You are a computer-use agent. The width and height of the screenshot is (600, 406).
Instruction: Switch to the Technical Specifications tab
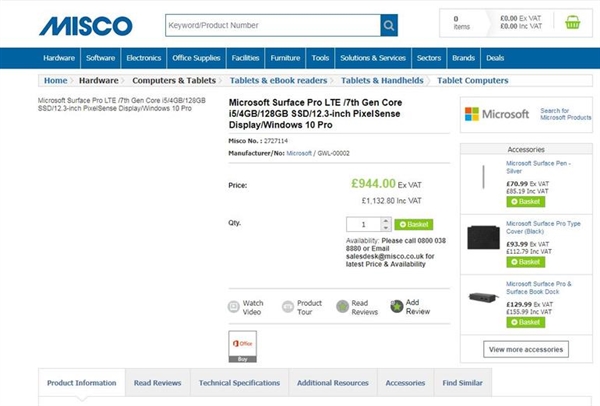pyautogui.click(x=238, y=382)
